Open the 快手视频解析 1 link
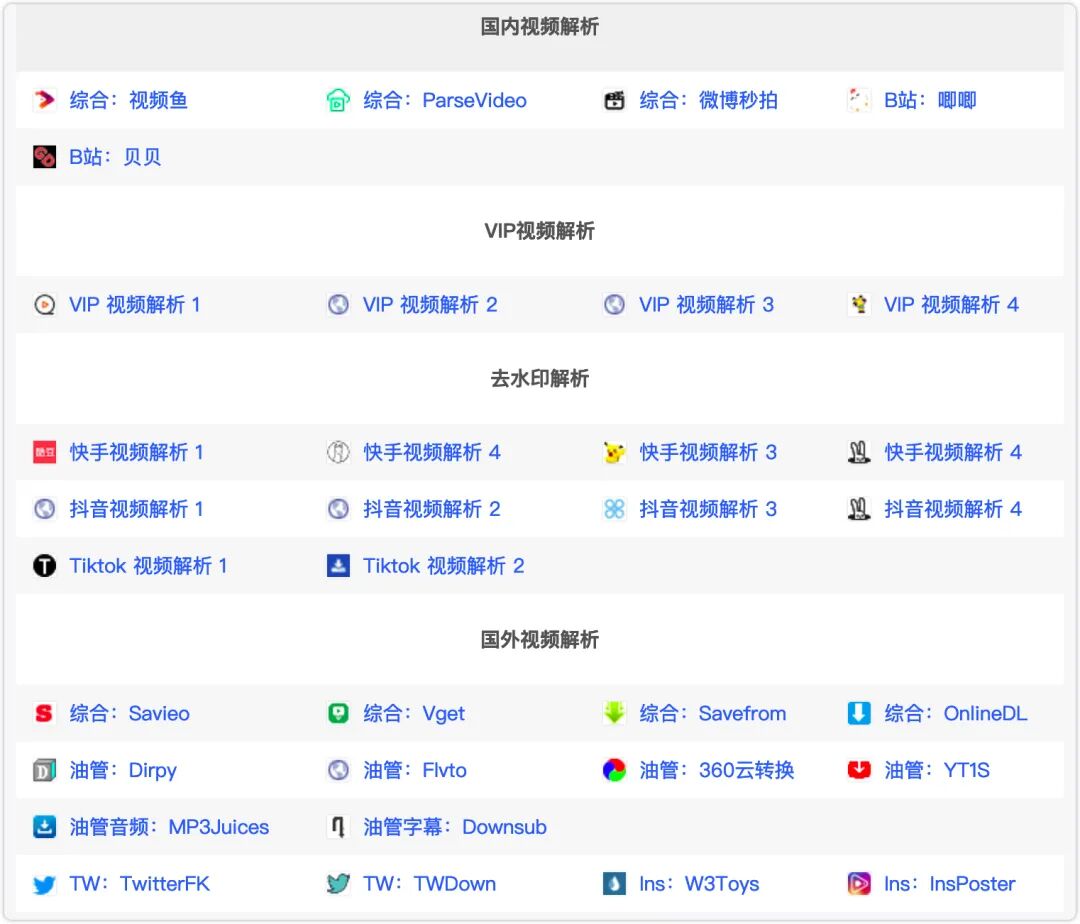 136,452
